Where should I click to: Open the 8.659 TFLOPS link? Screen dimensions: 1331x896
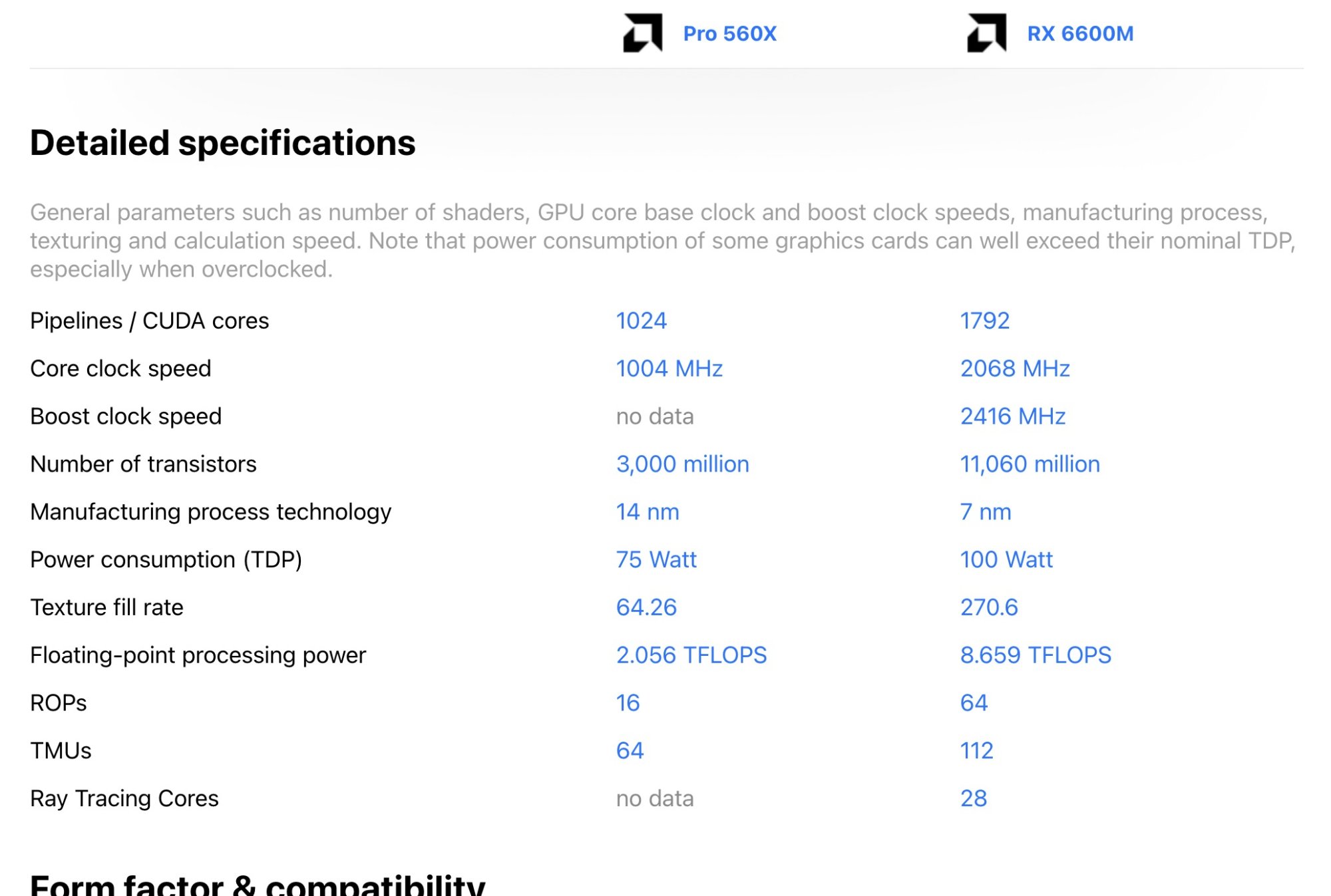[x=1035, y=655]
